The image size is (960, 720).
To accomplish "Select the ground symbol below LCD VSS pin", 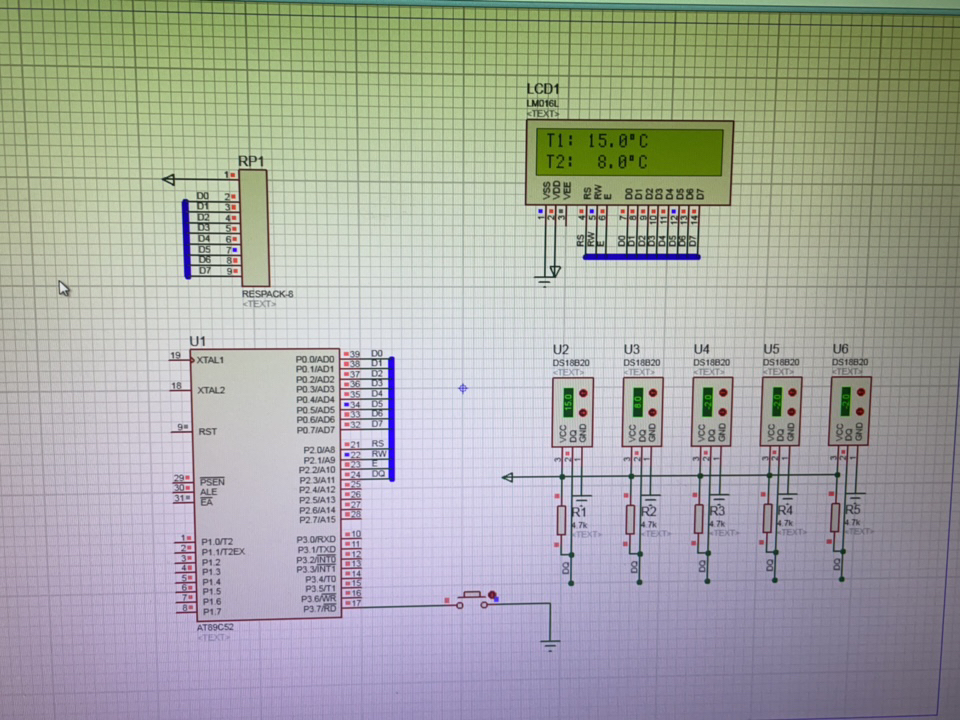I will pos(544,282).
